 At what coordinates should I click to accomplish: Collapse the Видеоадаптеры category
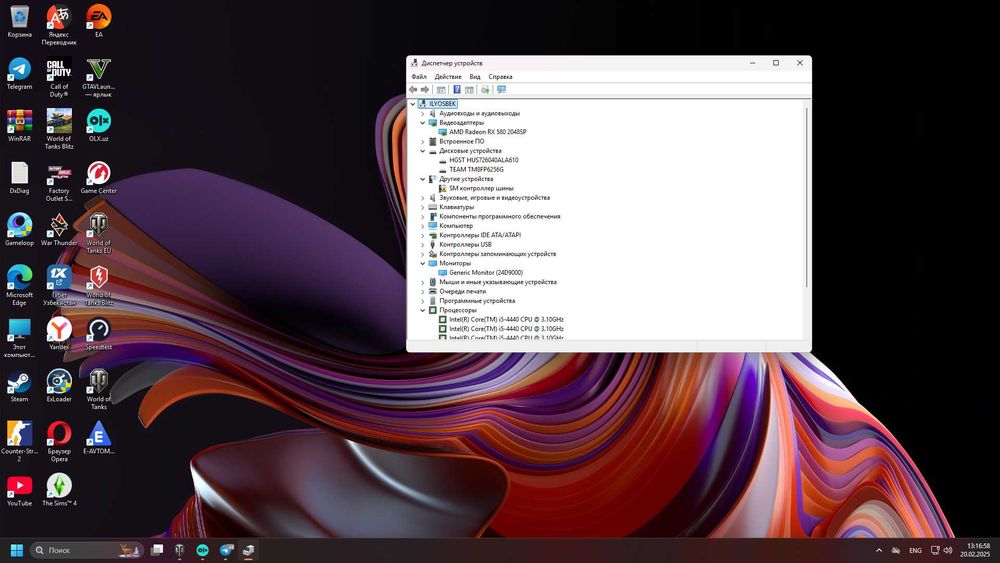[x=422, y=123]
